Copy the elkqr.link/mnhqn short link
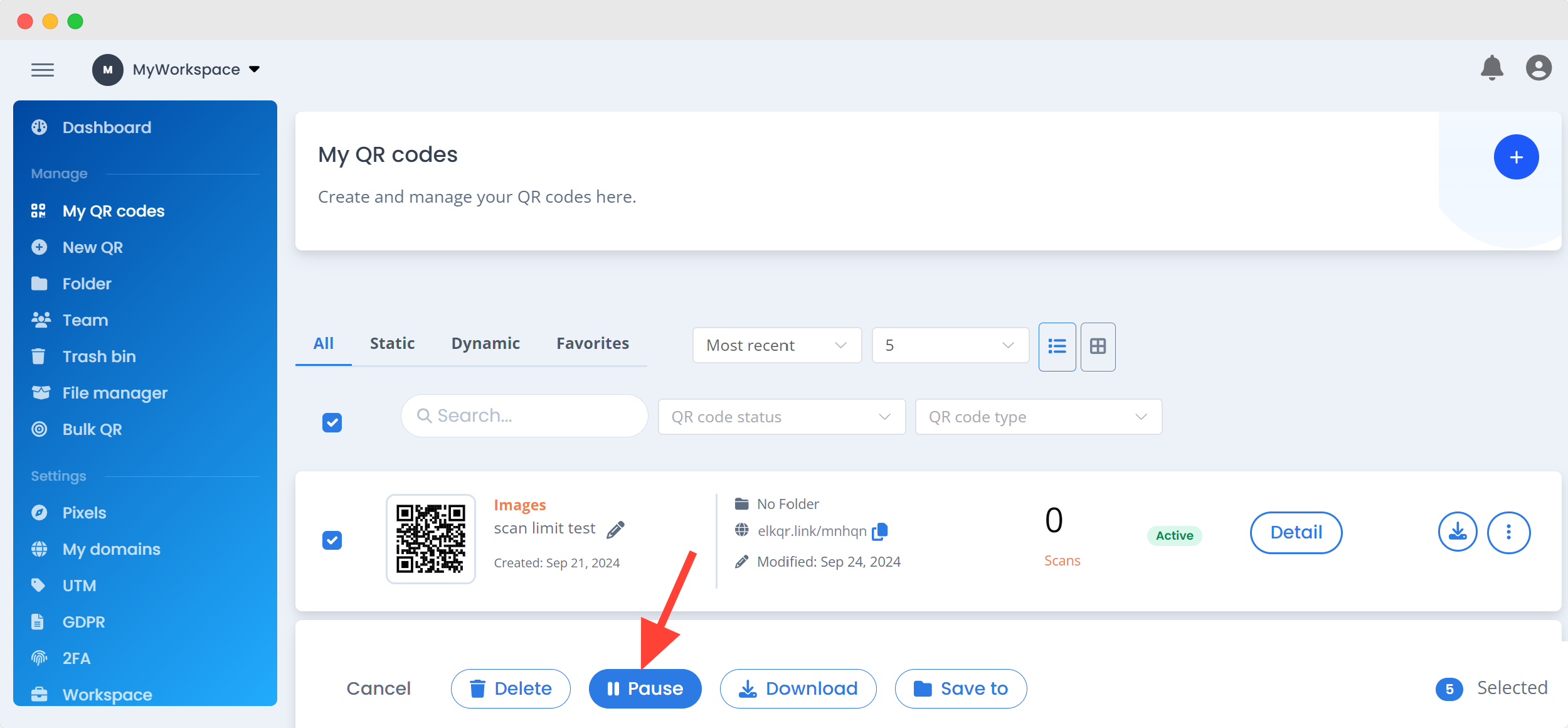1568x728 pixels. [880, 531]
